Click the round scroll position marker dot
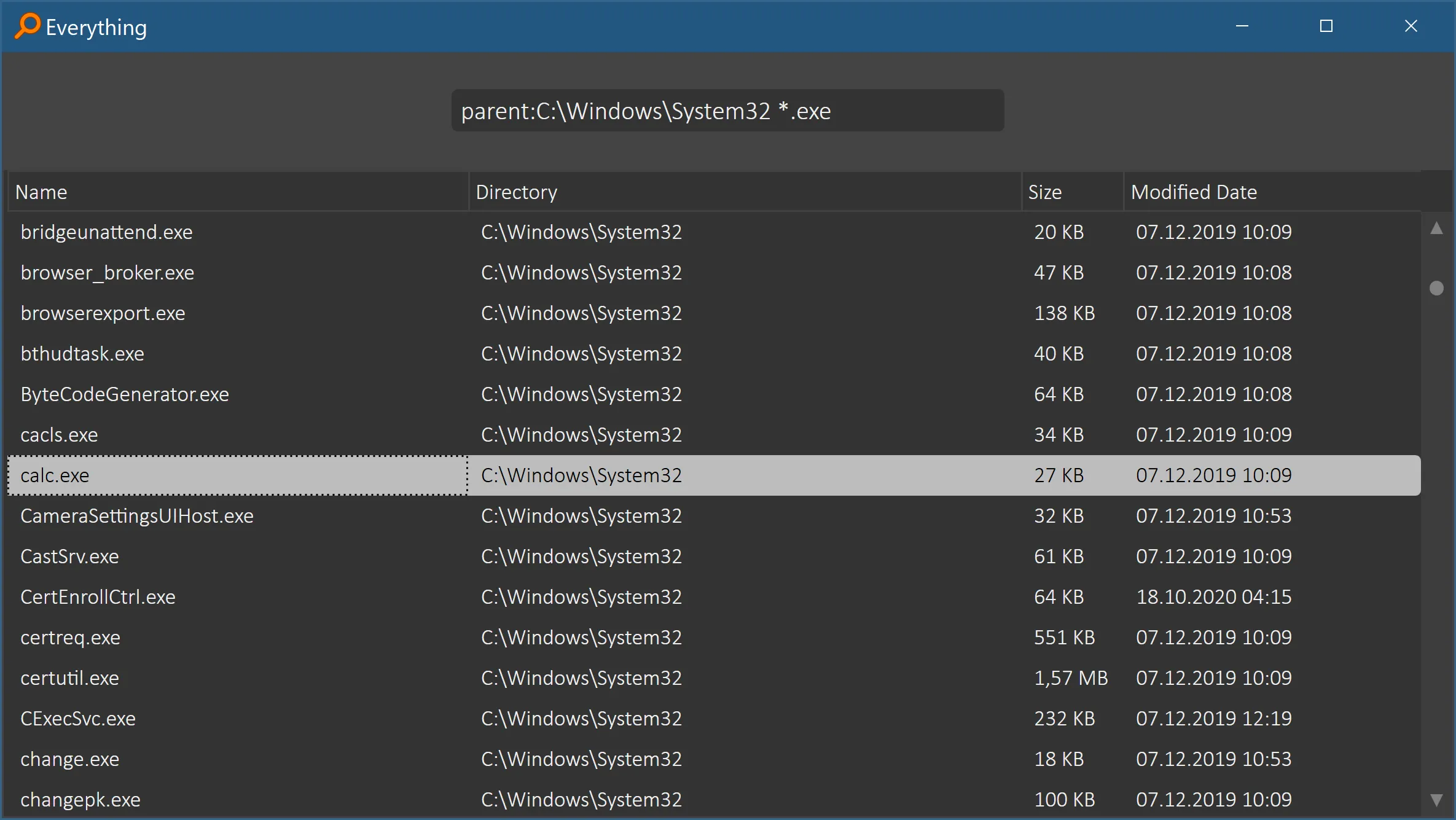The image size is (1456, 820). point(1437,287)
